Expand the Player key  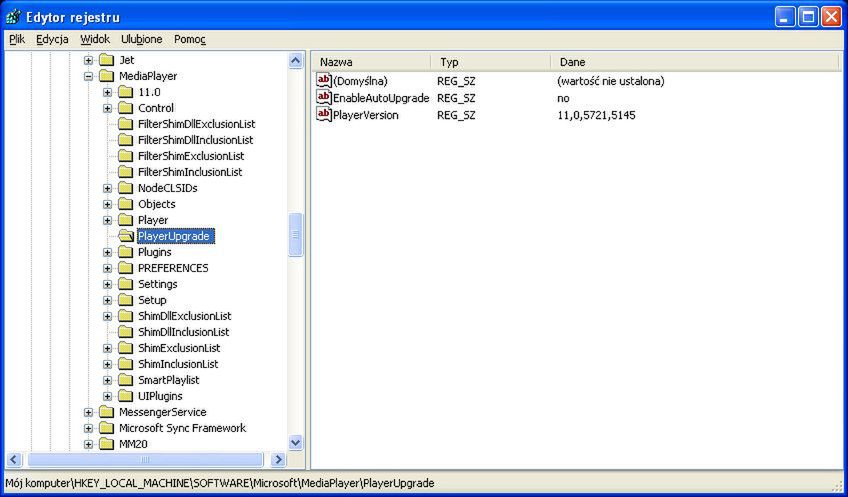[x=107, y=220]
